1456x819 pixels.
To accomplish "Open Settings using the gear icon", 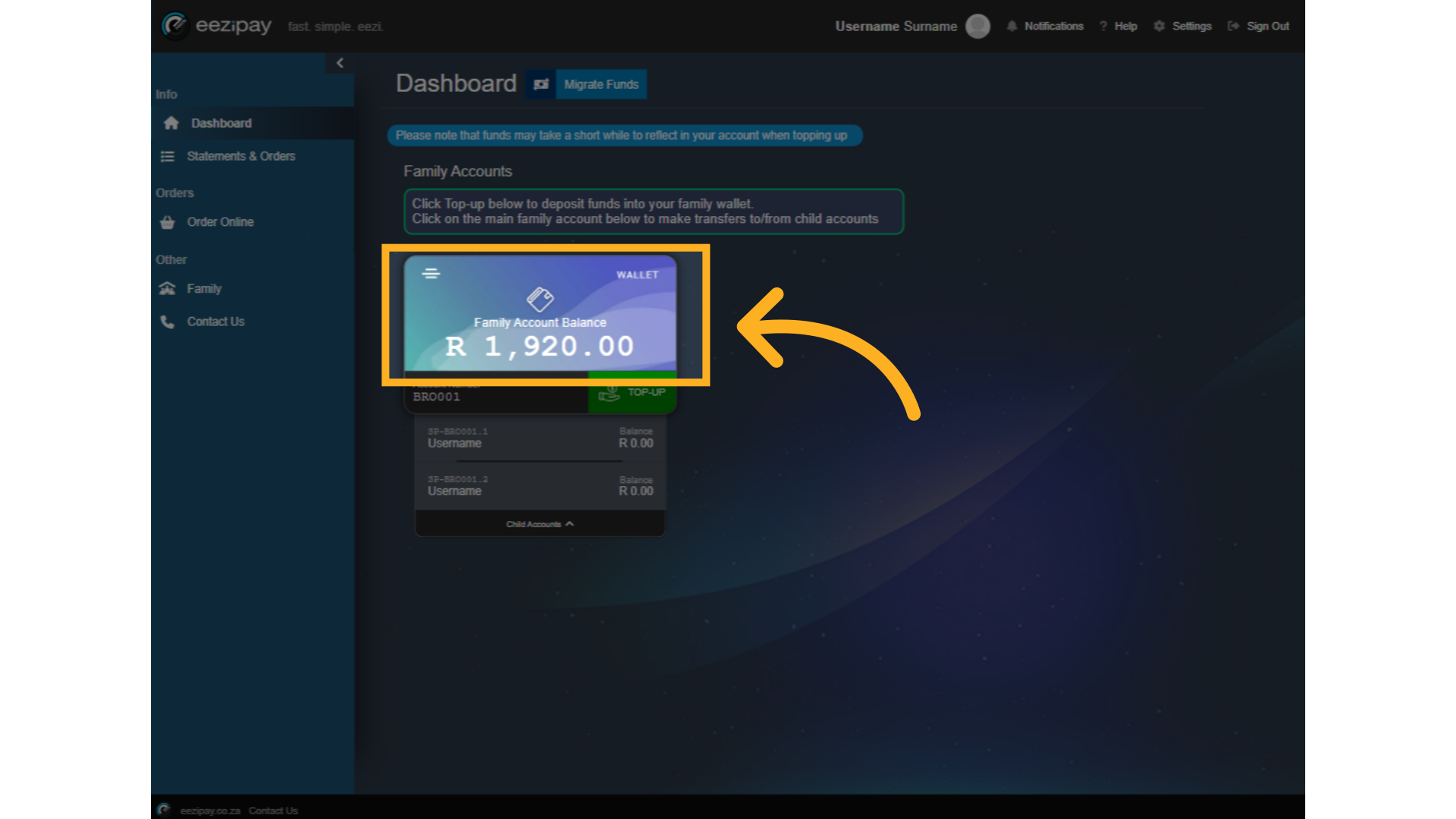I will (1158, 26).
